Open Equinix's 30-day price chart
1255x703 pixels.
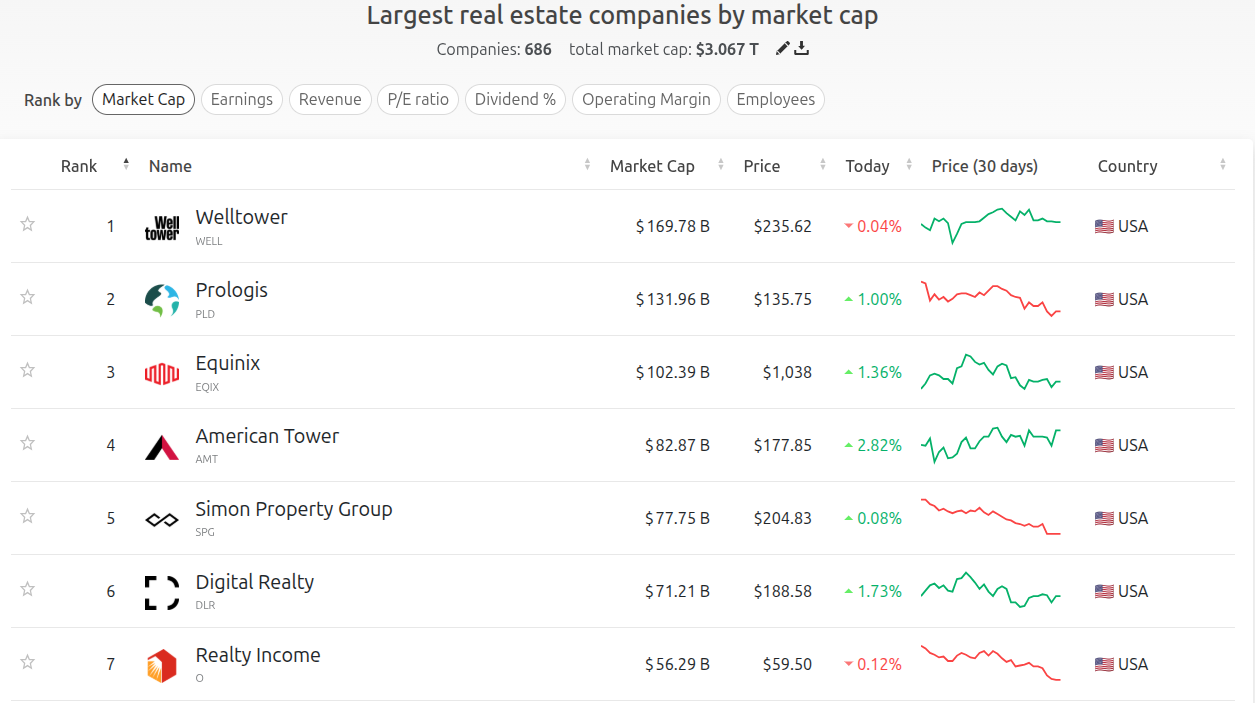[991, 372]
